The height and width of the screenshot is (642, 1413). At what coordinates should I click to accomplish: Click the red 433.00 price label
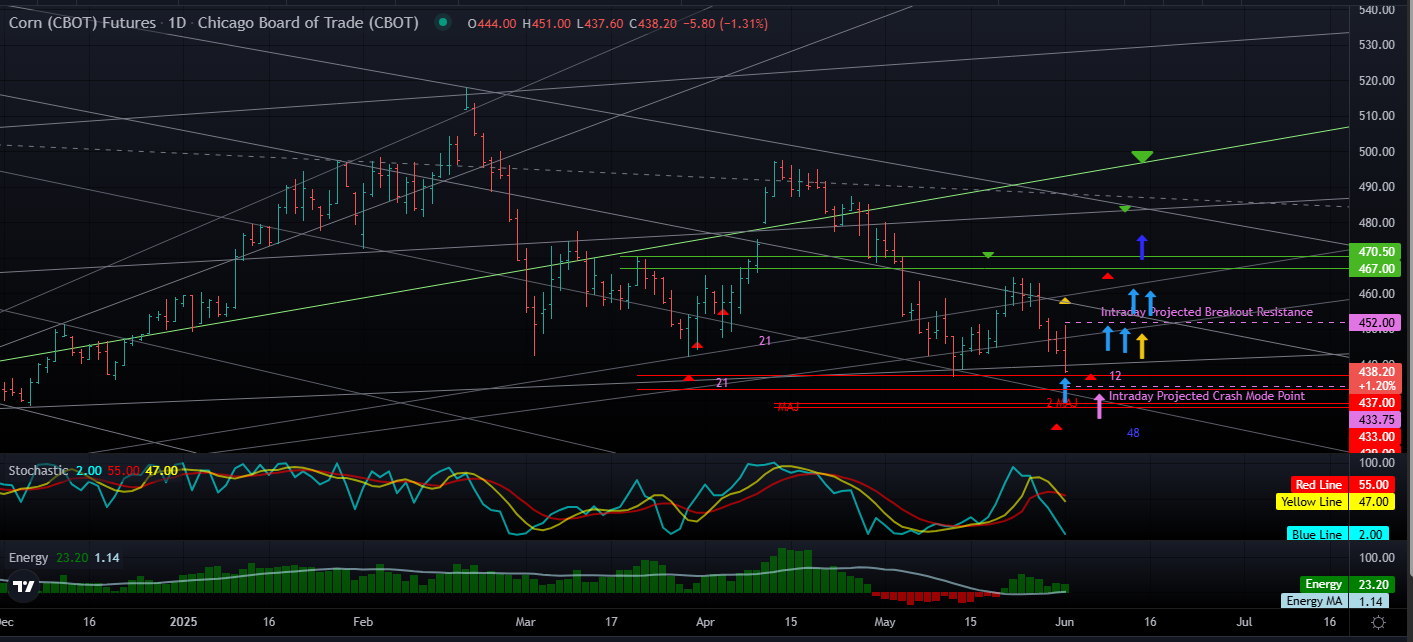click(x=1377, y=437)
